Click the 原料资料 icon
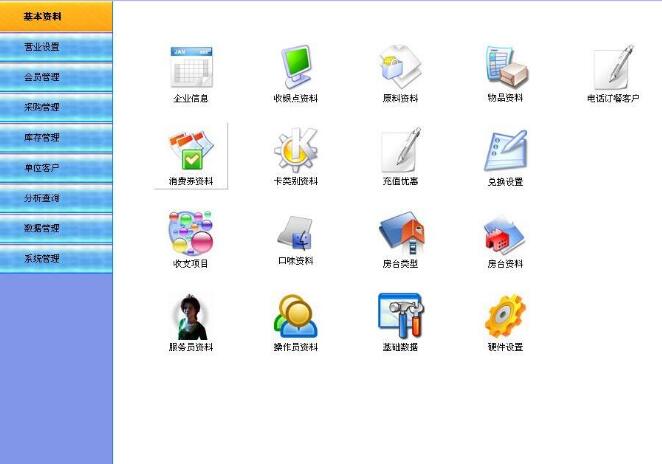 (400, 68)
